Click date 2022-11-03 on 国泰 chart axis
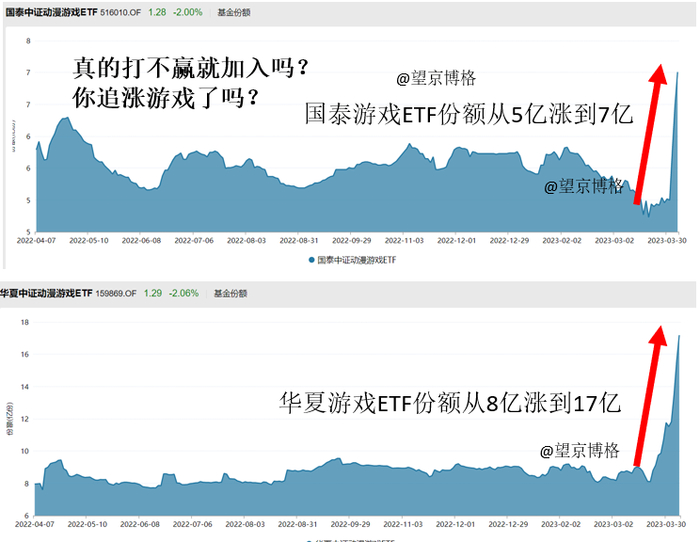Image resolution: width=700 pixels, height=542 pixels. pyautogui.click(x=404, y=241)
